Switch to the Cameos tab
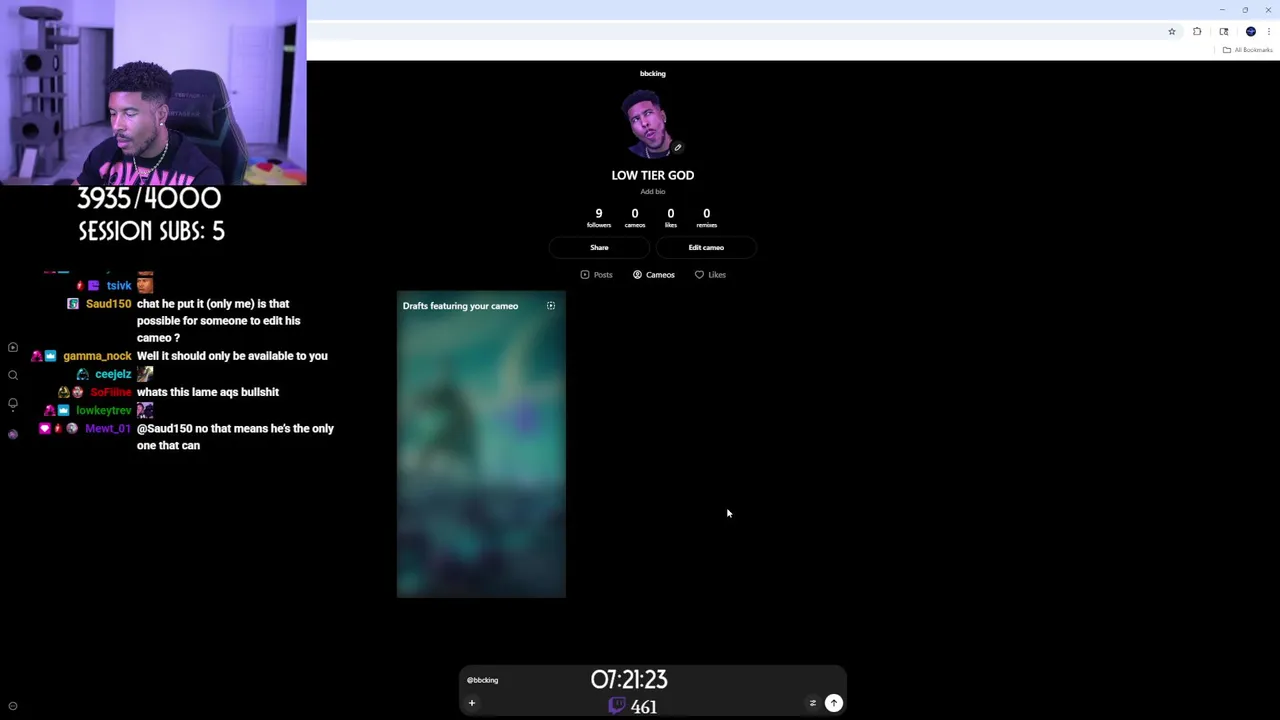The width and height of the screenshot is (1280, 720). coord(654,274)
